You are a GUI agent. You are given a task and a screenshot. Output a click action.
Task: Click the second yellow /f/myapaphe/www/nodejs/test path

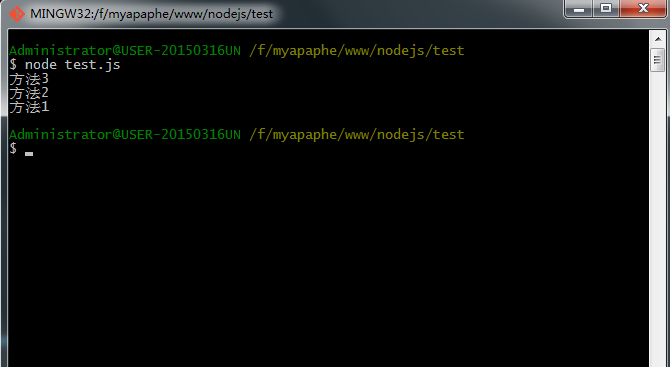[x=357, y=135]
